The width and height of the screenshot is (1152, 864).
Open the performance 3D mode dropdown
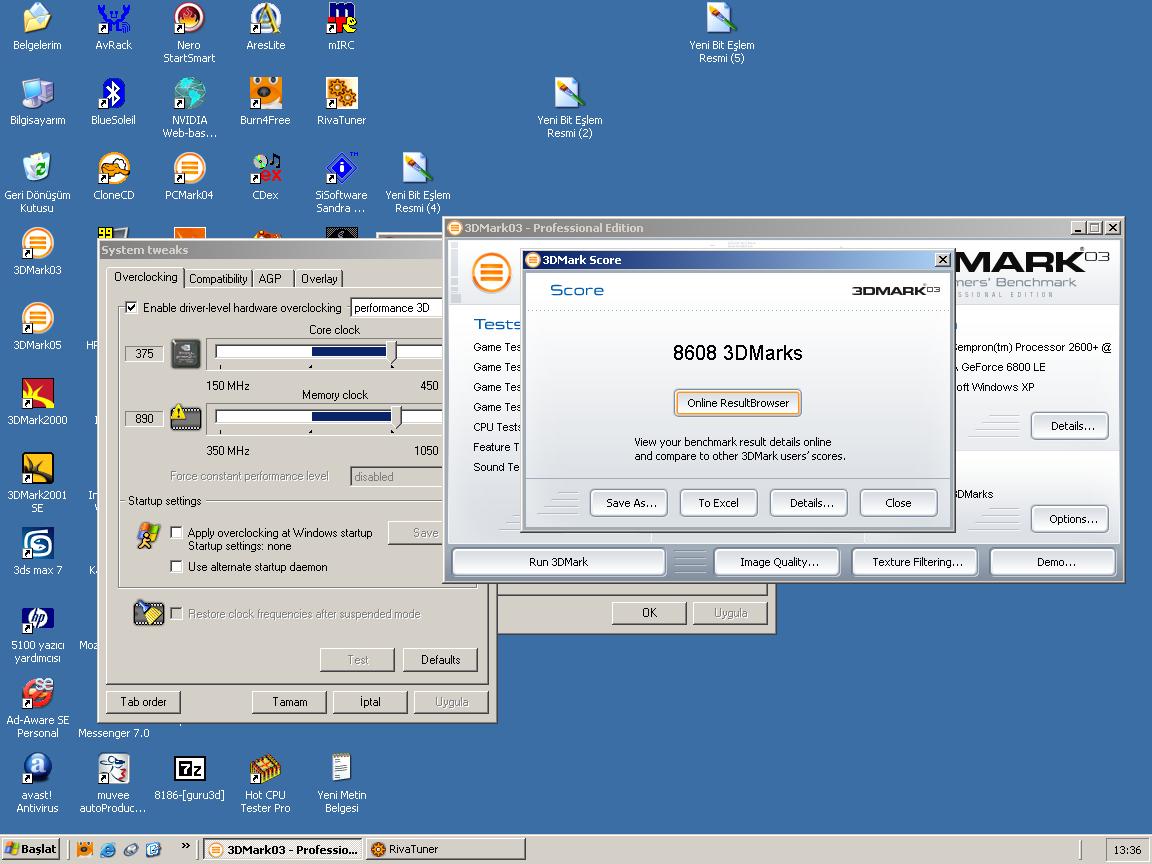396,308
